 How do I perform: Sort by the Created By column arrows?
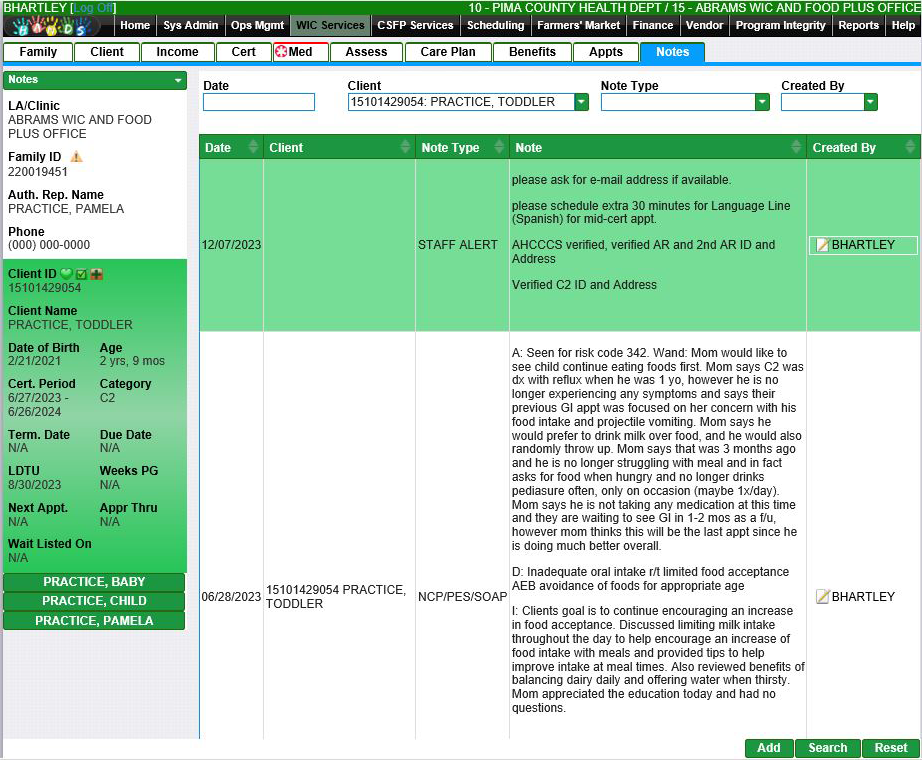(910, 148)
